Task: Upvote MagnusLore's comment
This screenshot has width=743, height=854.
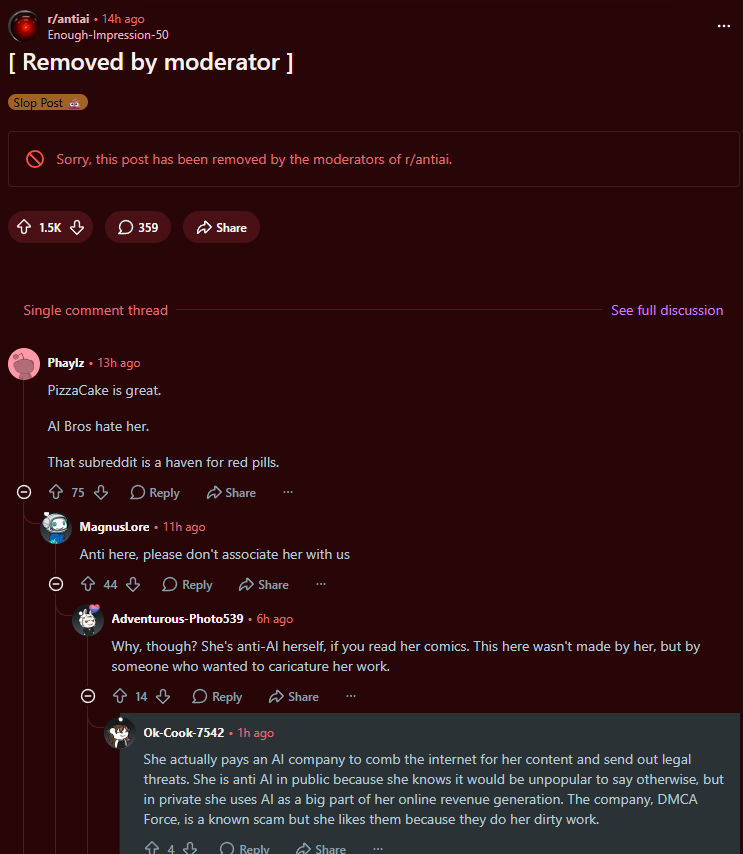Action: click(x=88, y=584)
